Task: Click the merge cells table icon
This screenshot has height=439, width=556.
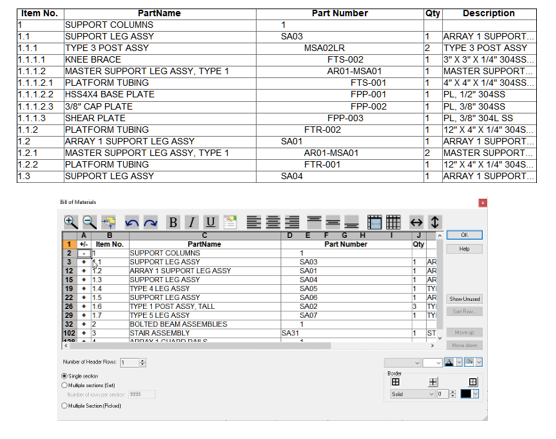Action: [374, 222]
